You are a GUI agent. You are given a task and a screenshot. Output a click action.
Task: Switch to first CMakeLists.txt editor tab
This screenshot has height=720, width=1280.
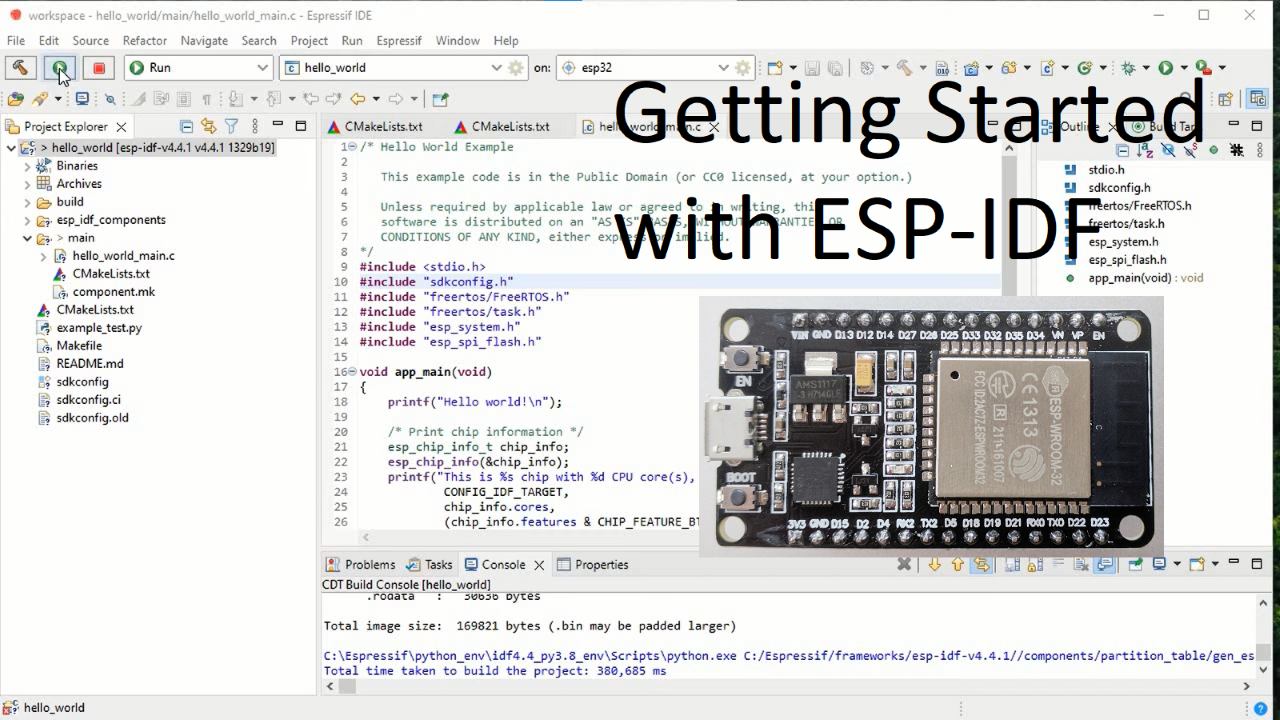coord(375,127)
